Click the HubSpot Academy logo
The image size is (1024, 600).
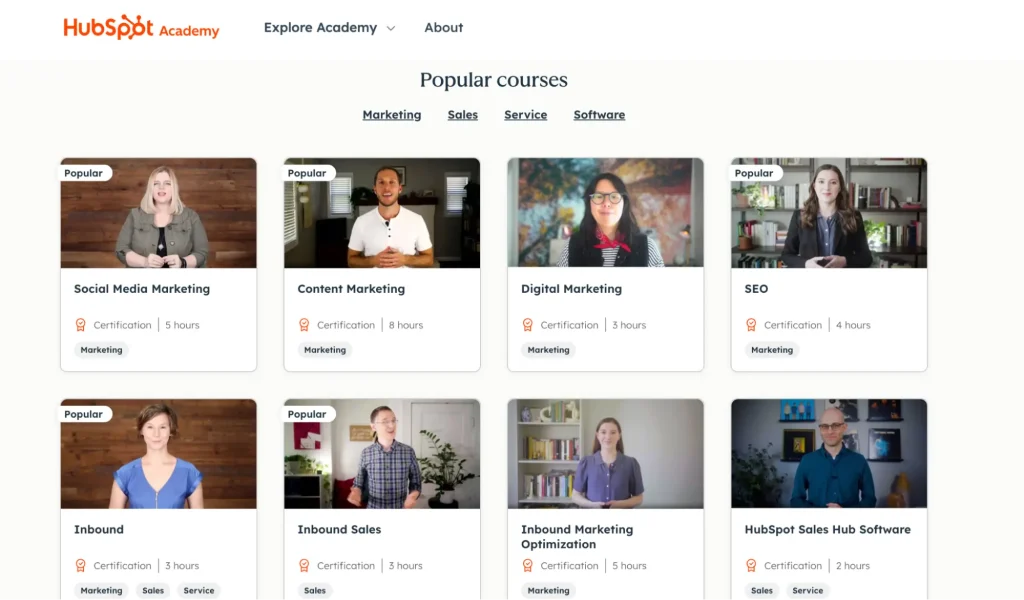pos(140,29)
